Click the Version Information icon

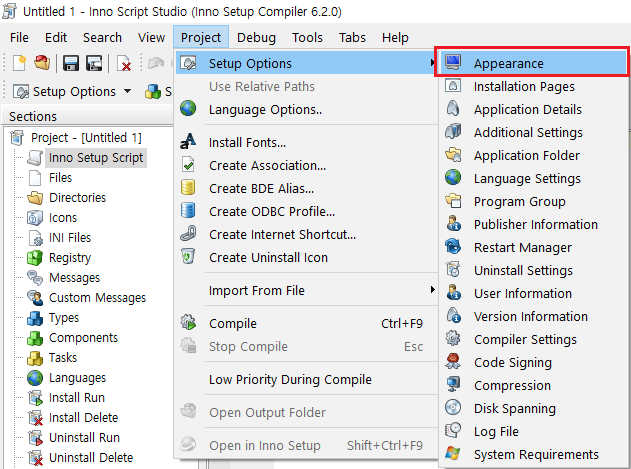[x=453, y=316]
